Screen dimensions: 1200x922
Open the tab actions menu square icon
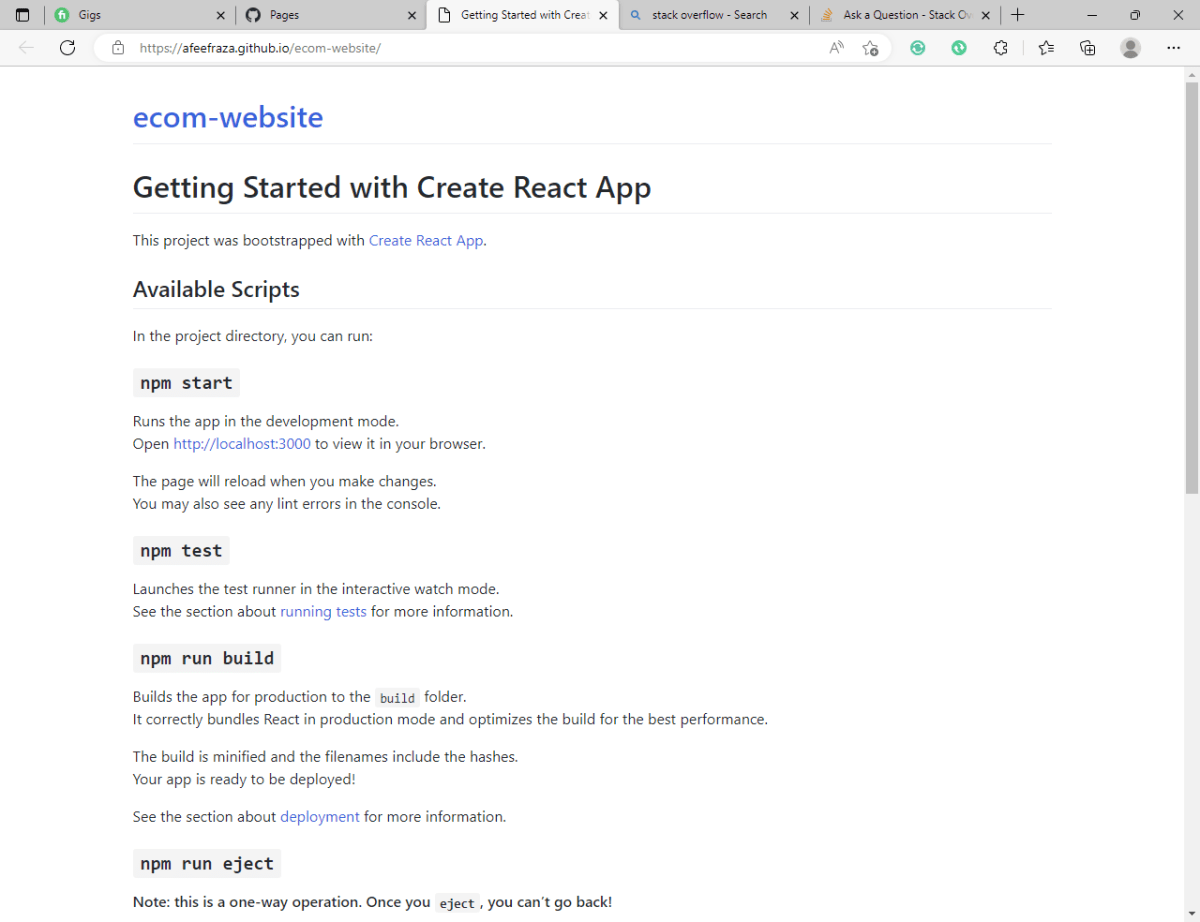[22, 14]
